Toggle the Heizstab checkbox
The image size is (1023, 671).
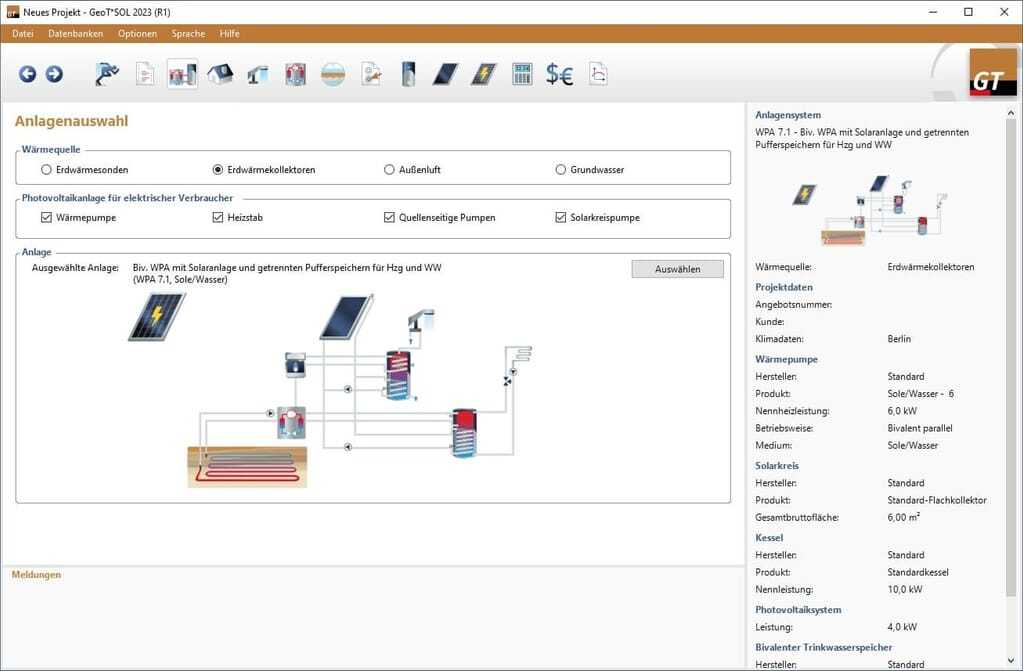point(218,217)
